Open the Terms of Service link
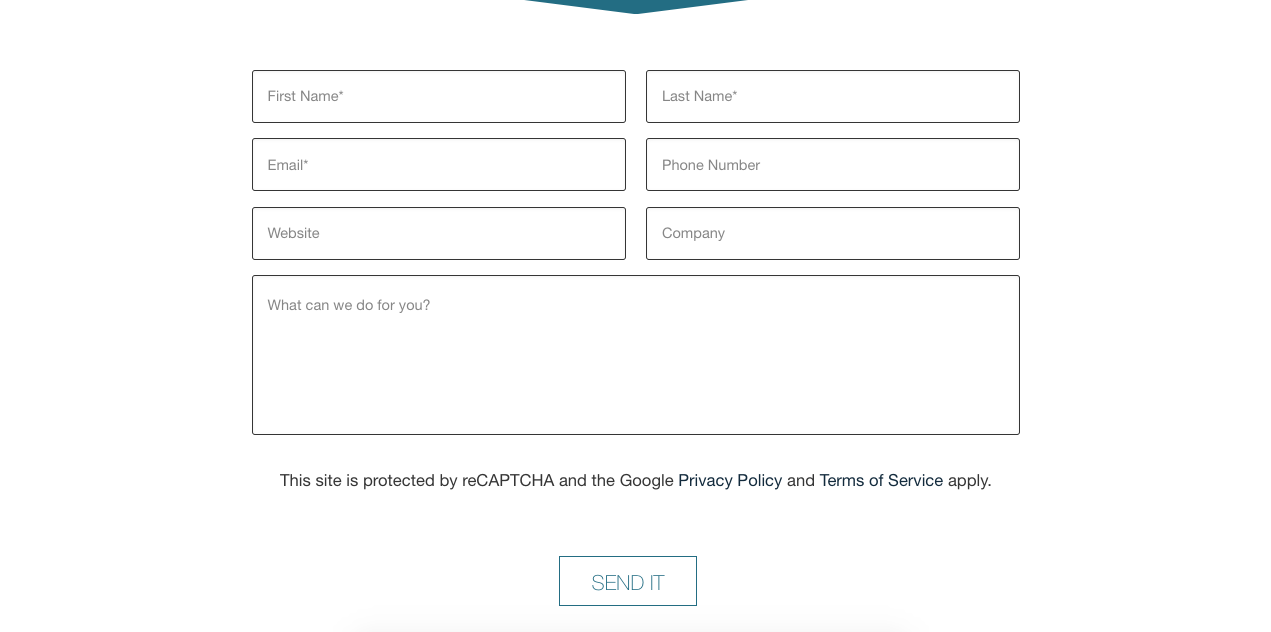Image resolution: width=1271 pixels, height=632 pixels. coord(881,481)
